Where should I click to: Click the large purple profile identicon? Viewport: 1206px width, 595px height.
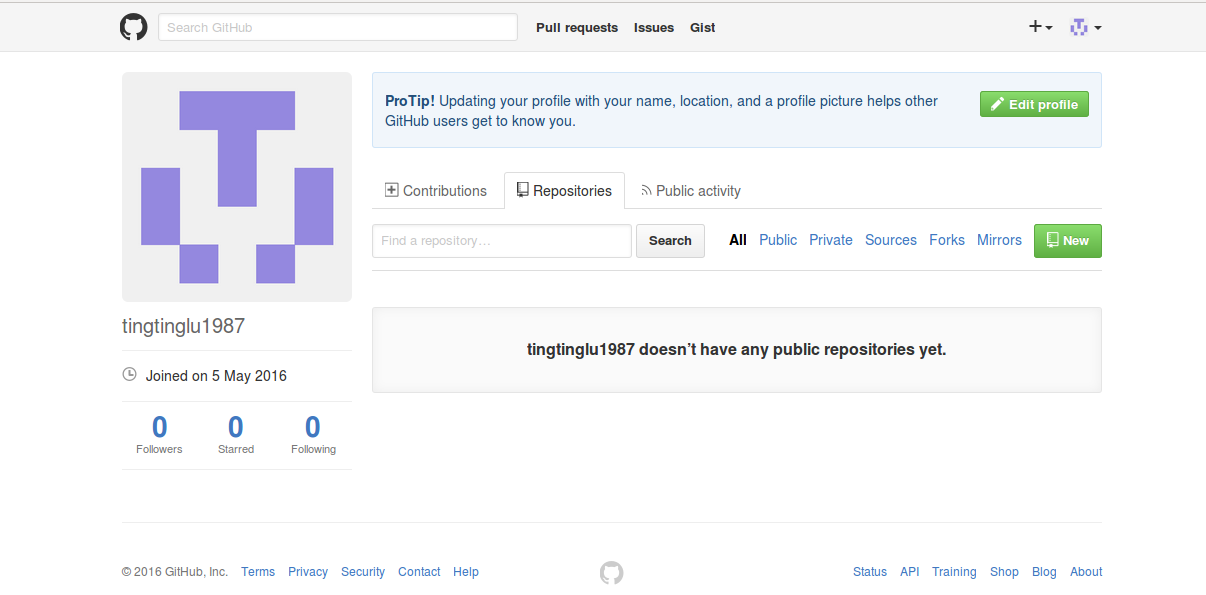click(x=237, y=187)
